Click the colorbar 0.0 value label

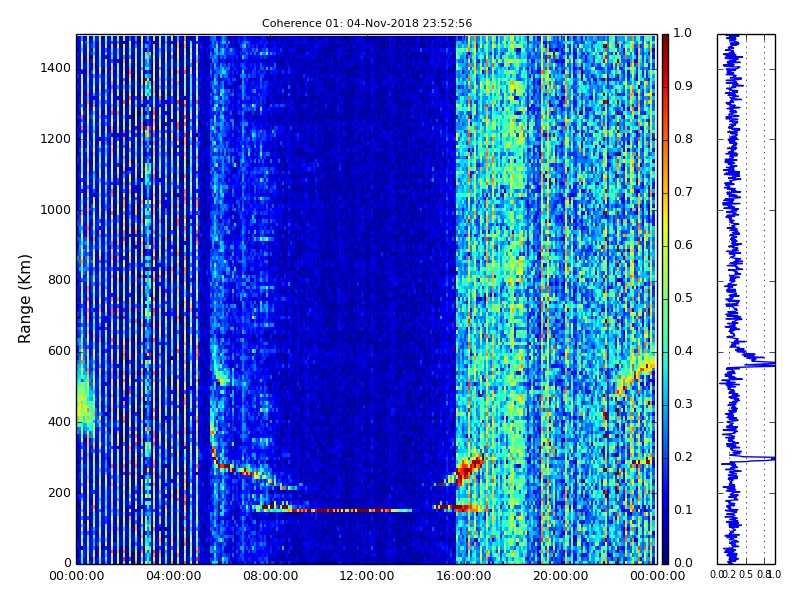pyautogui.click(x=683, y=563)
